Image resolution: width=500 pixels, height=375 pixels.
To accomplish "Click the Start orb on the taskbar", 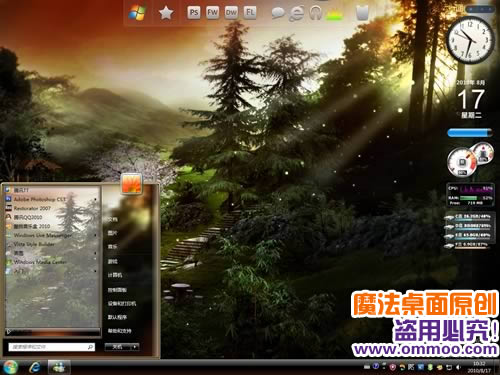I will pyautogui.click(x=11, y=367).
